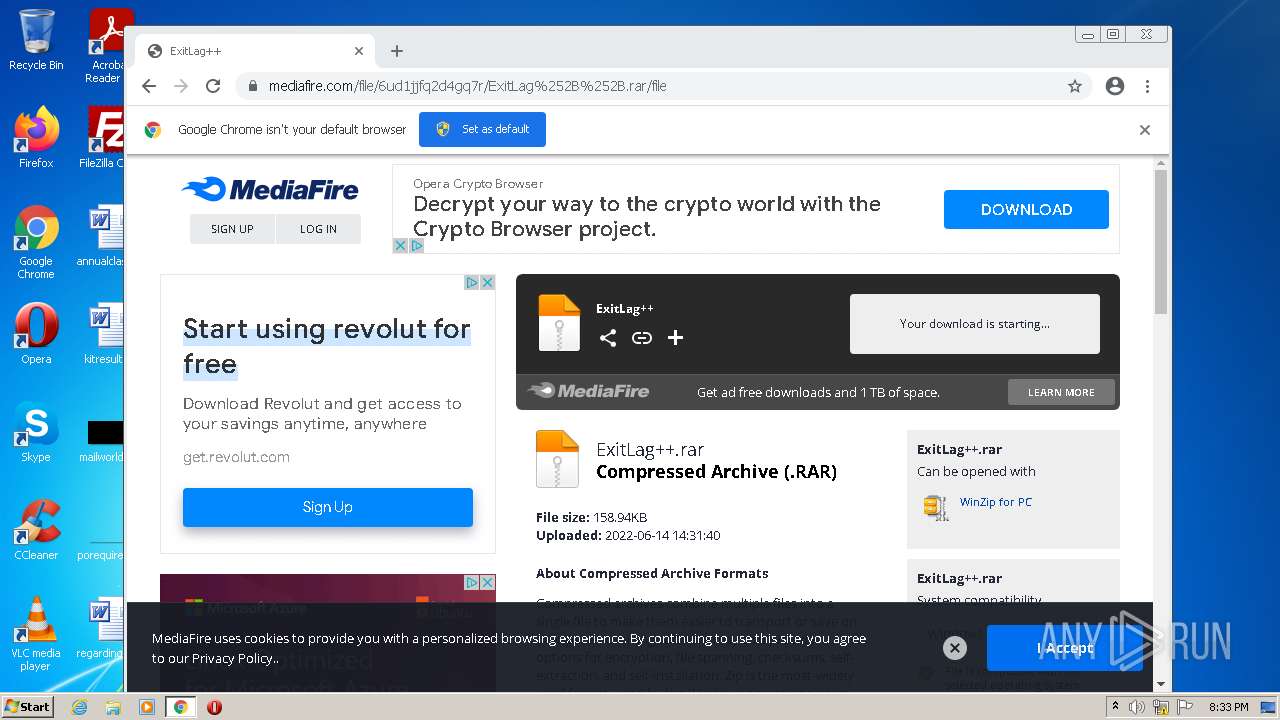Select the CCleaner desktop shortcut

pos(36,529)
